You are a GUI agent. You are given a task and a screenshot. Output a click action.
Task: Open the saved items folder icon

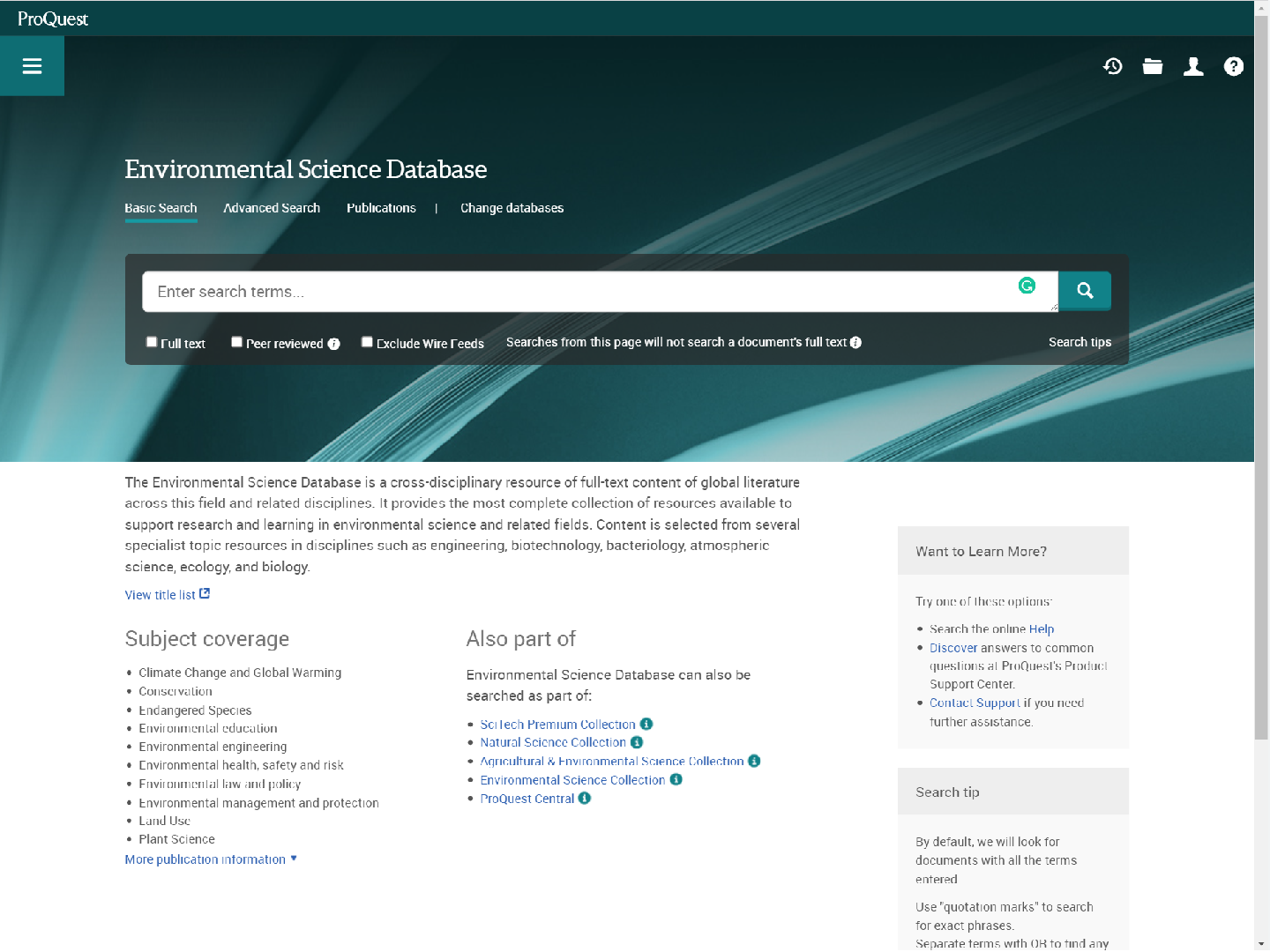pyautogui.click(x=1153, y=66)
